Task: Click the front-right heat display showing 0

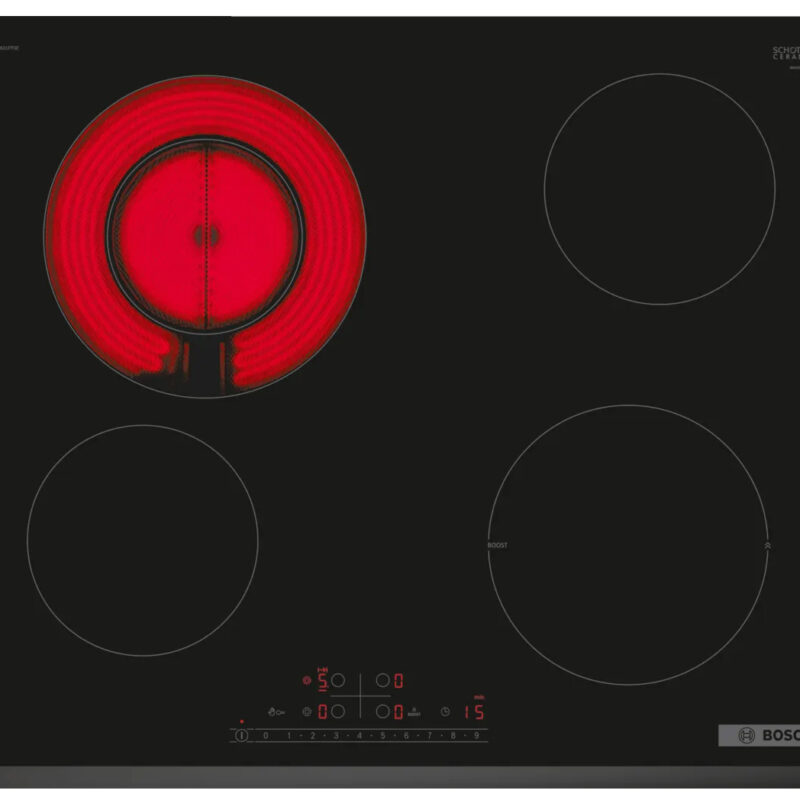Action: click(398, 711)
